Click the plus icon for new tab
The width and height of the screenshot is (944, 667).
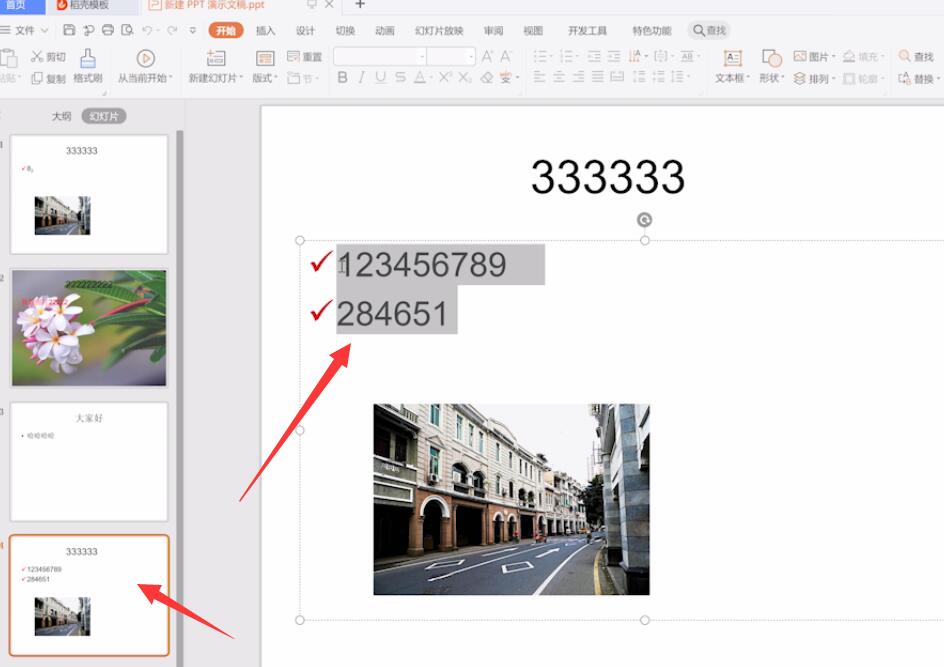[360, 4]
